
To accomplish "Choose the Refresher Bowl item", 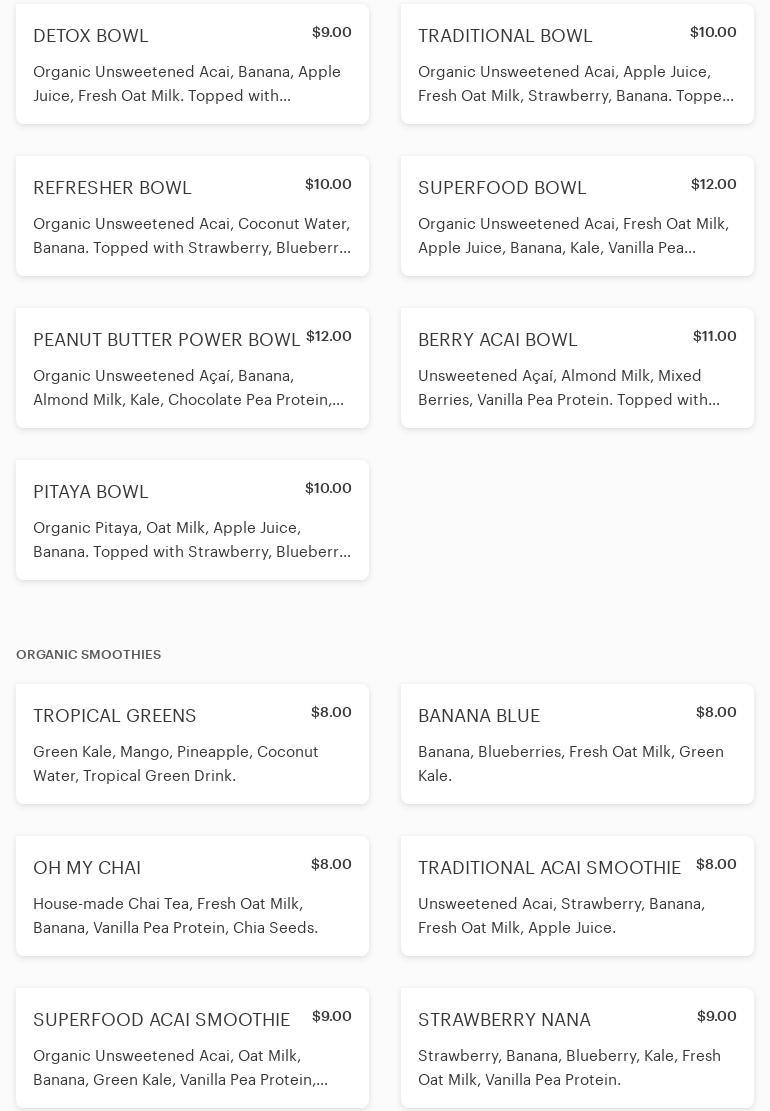I will click(x=112, y=188).
